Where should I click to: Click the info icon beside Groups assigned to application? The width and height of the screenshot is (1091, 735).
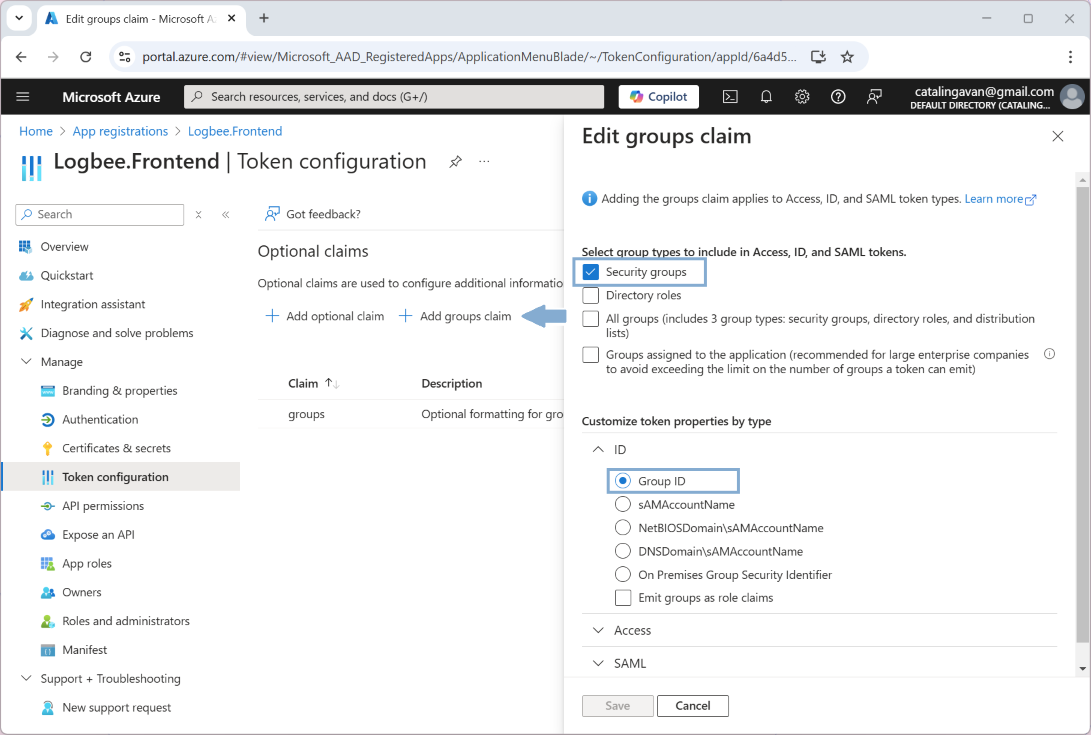(1049, 354)
